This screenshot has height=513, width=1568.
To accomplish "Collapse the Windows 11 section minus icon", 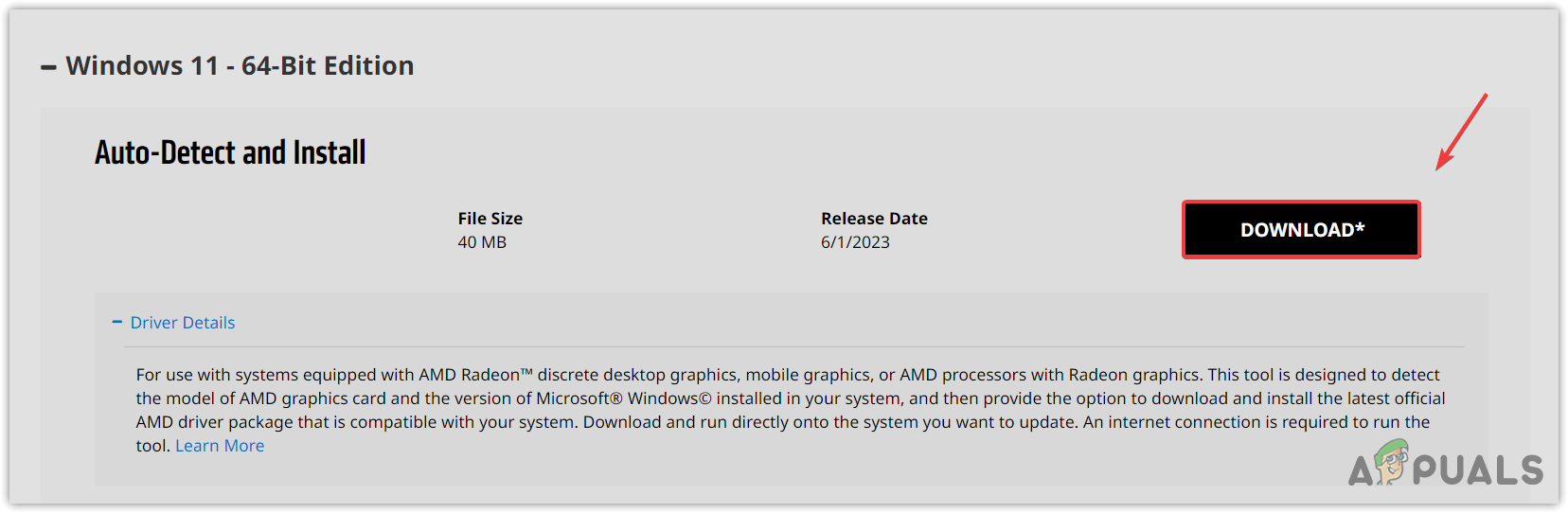I will 49,67.
